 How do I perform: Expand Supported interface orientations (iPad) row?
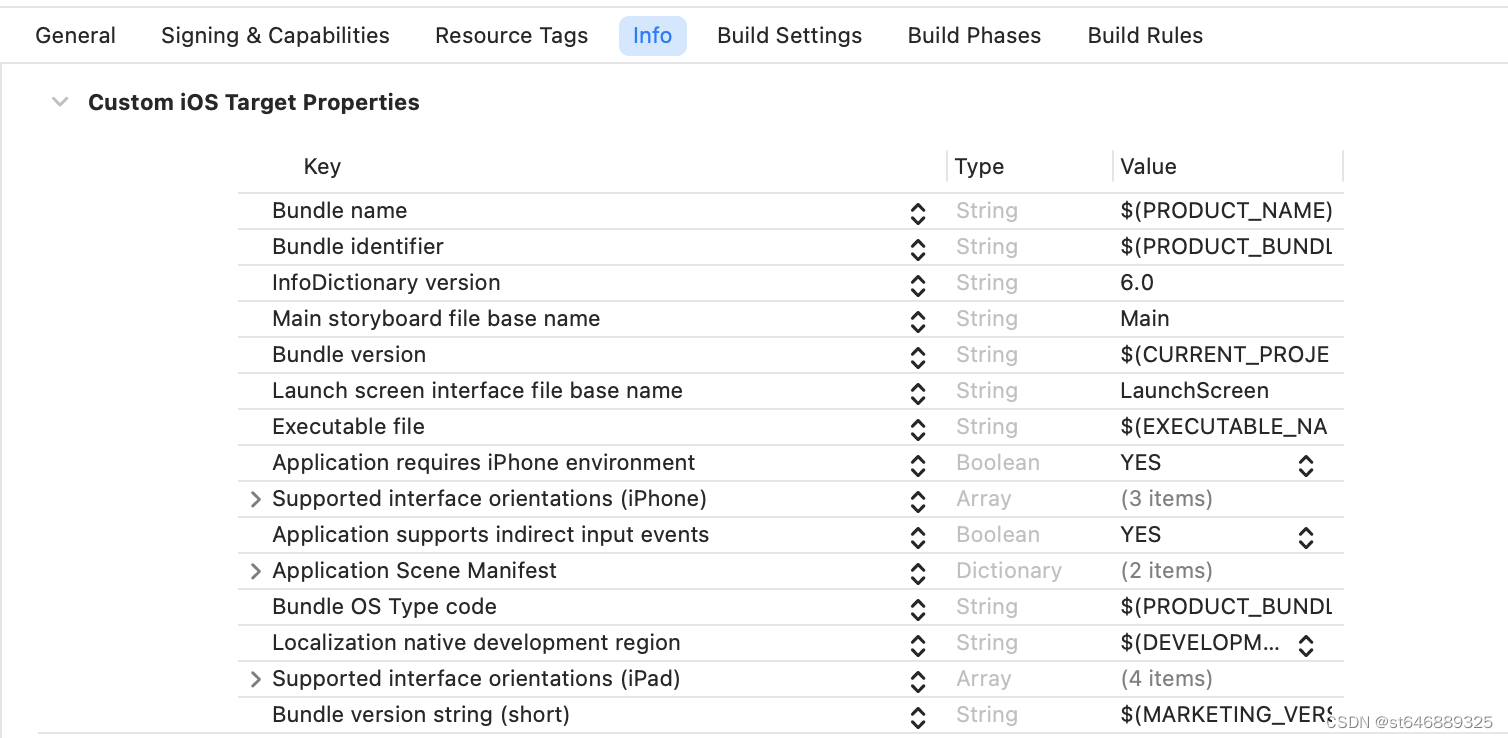[x=255, y=679]
